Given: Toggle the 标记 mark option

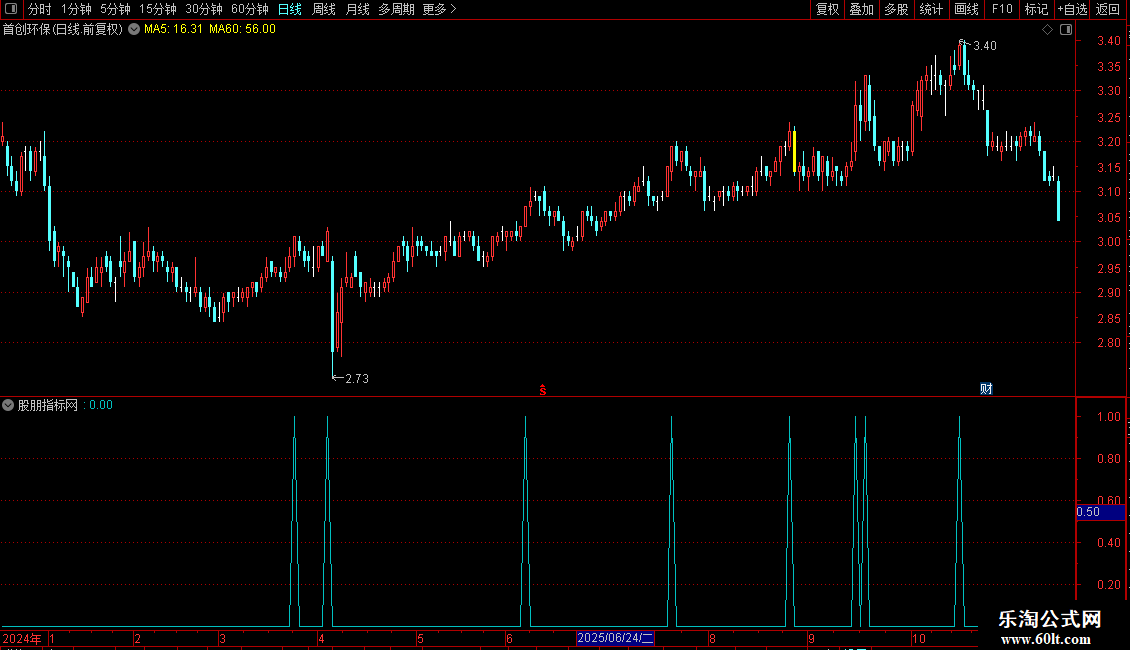Looking at the screenshot, I should coord(1036,9).
